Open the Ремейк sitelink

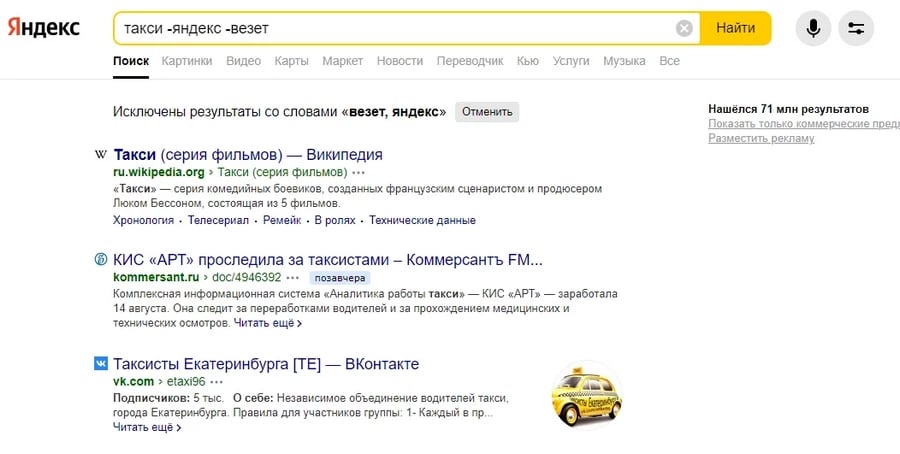(282, 220)
